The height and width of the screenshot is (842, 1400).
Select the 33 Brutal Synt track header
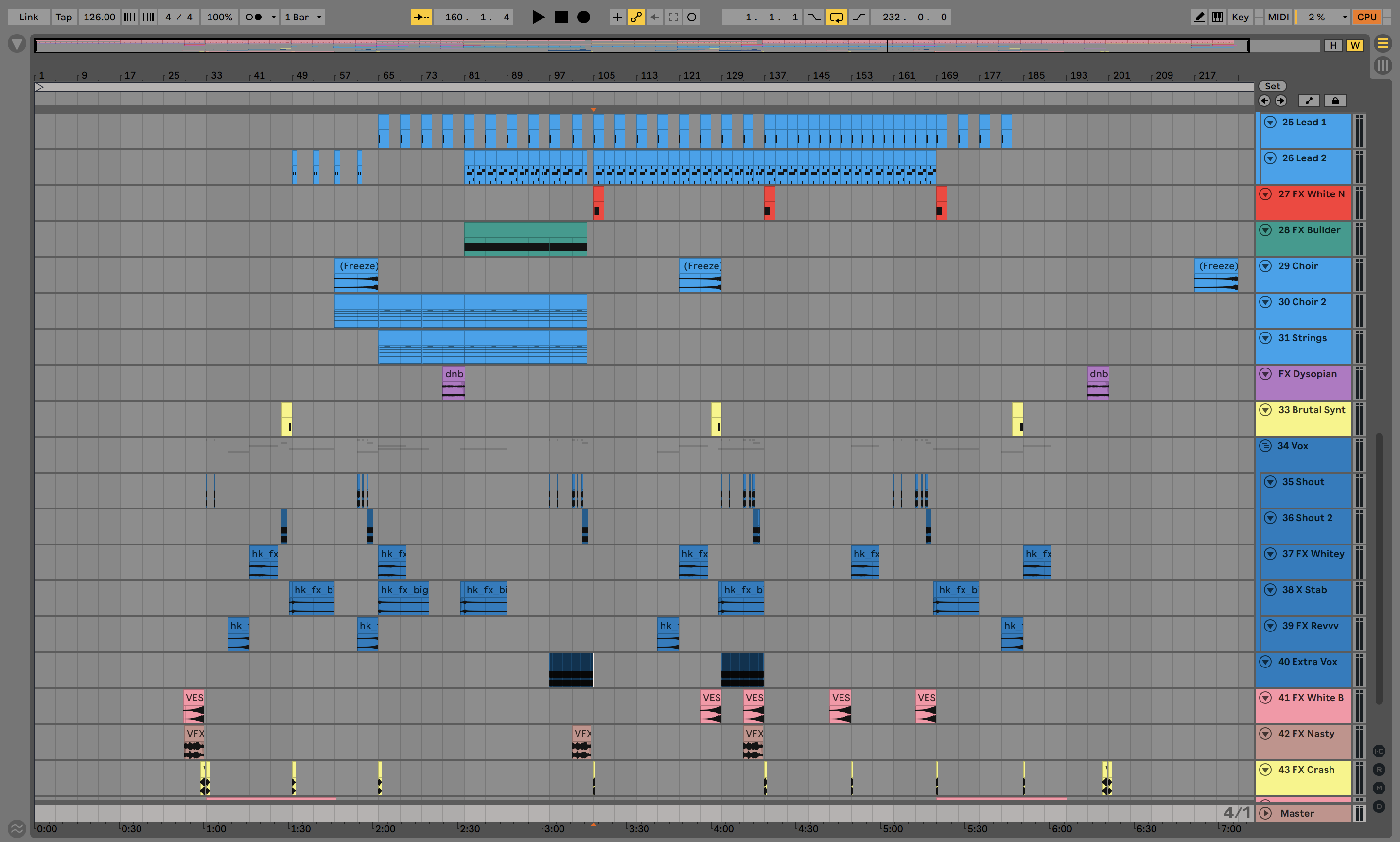[1304, 419]
